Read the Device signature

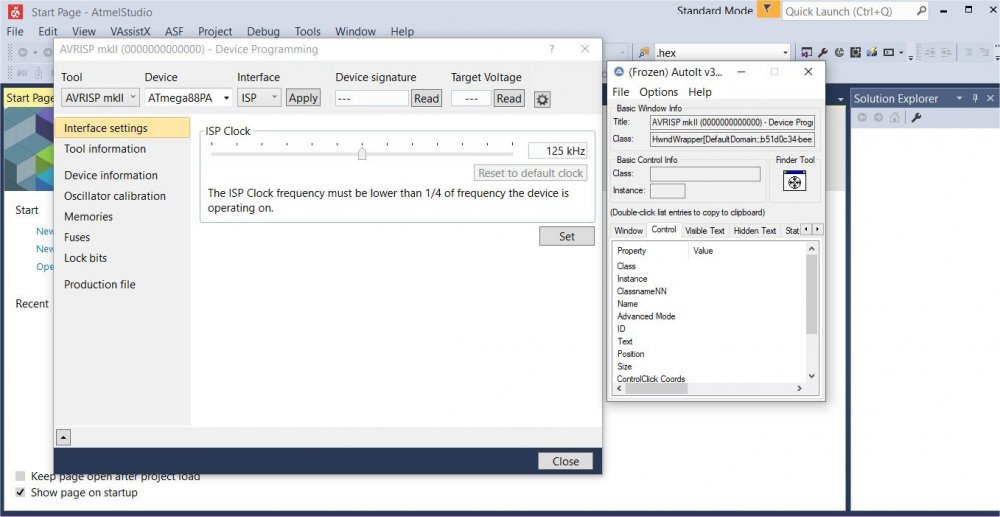coord(426,98)
